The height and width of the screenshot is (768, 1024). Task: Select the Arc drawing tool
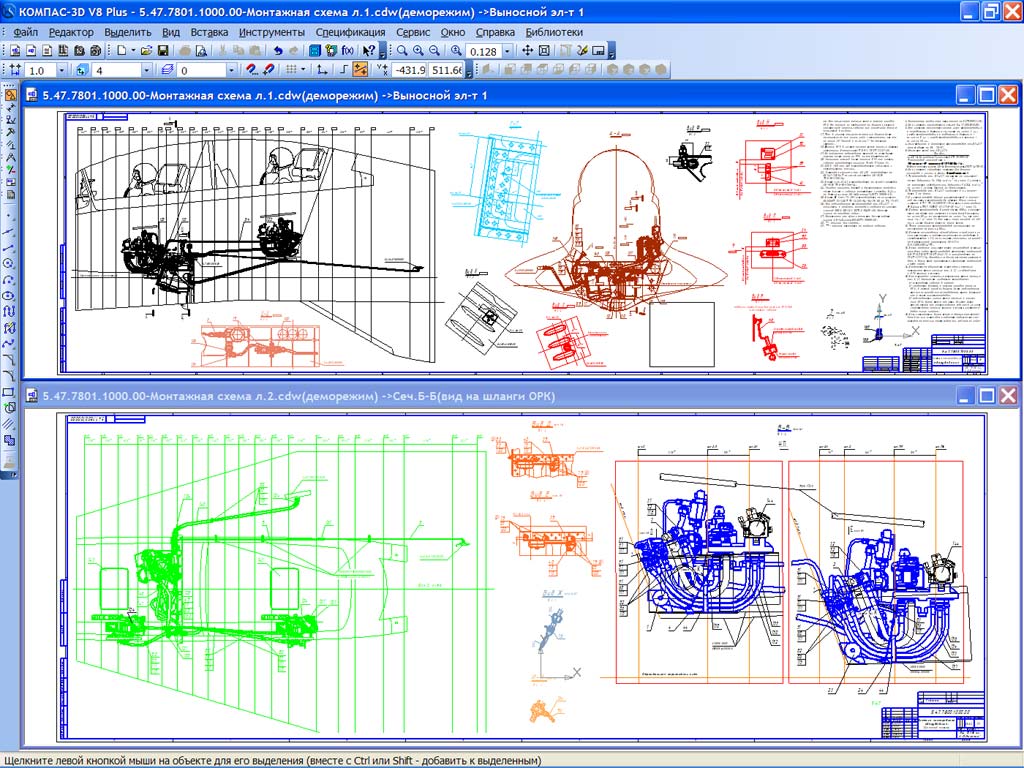[10, 279]
